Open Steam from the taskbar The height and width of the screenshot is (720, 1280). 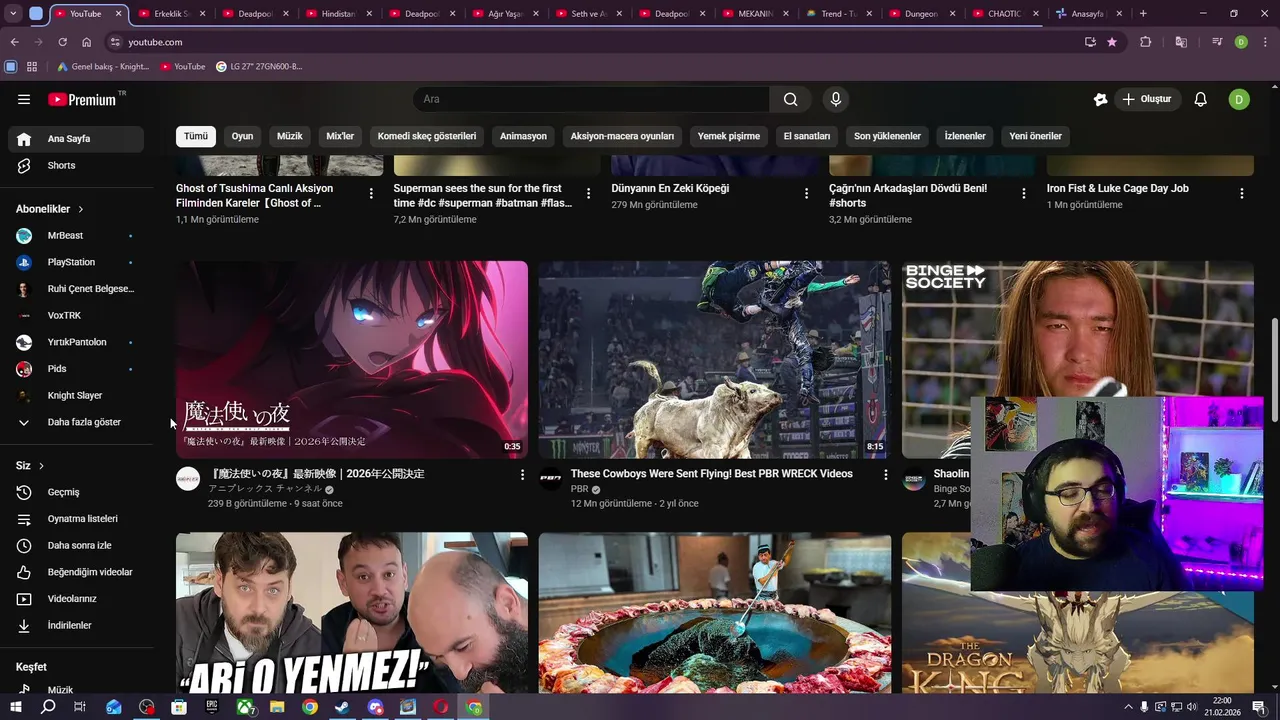click(342, 707)
